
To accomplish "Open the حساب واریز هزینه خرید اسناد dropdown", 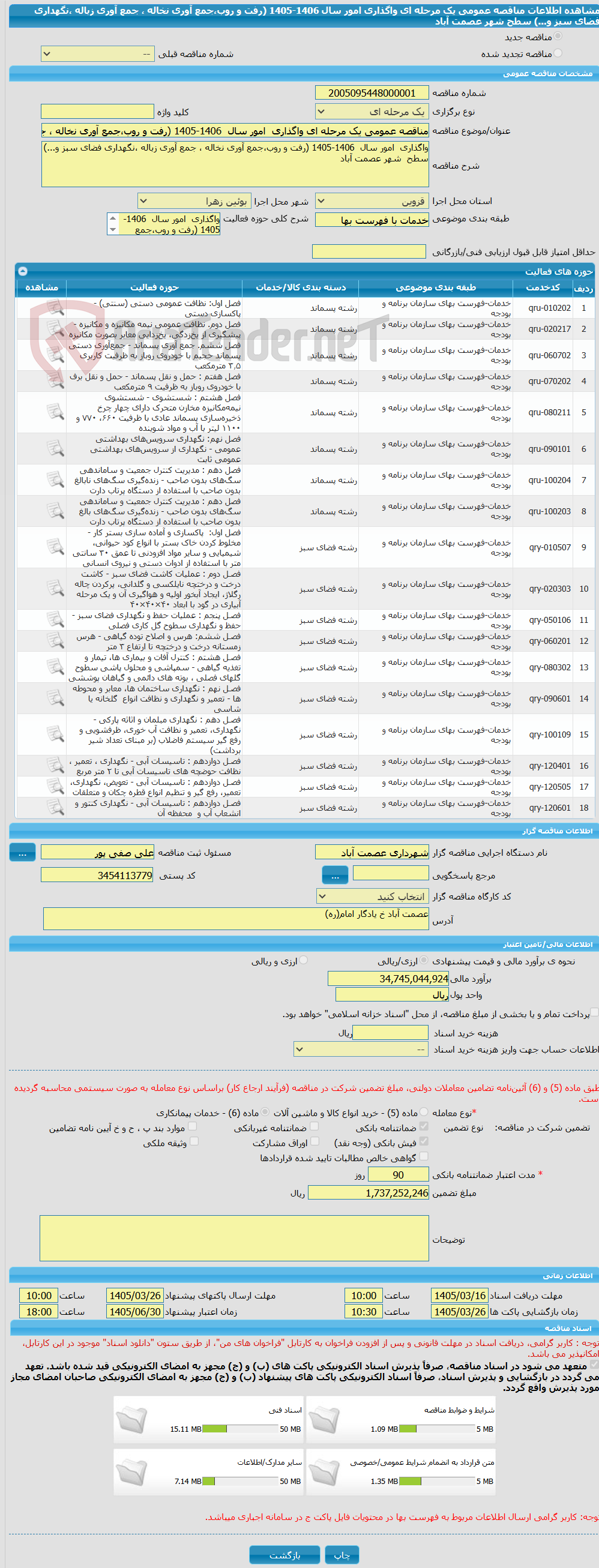I will coord(361,1050).
